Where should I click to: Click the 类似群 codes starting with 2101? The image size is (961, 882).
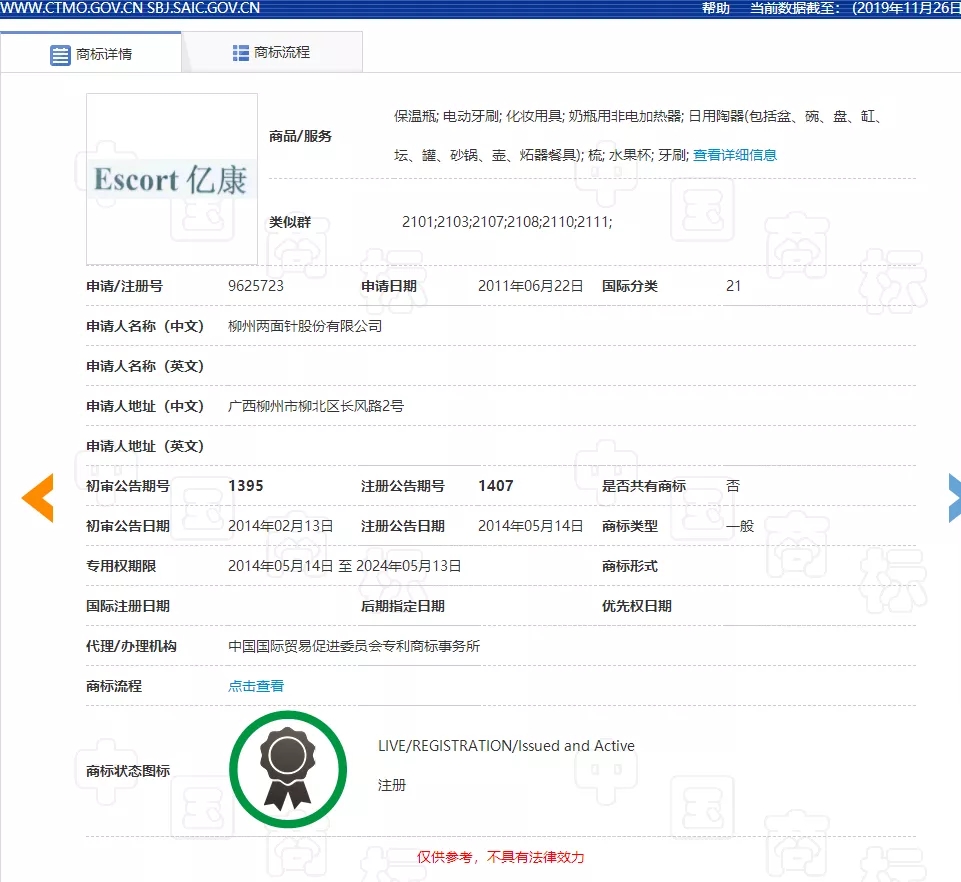coord(507,222)
